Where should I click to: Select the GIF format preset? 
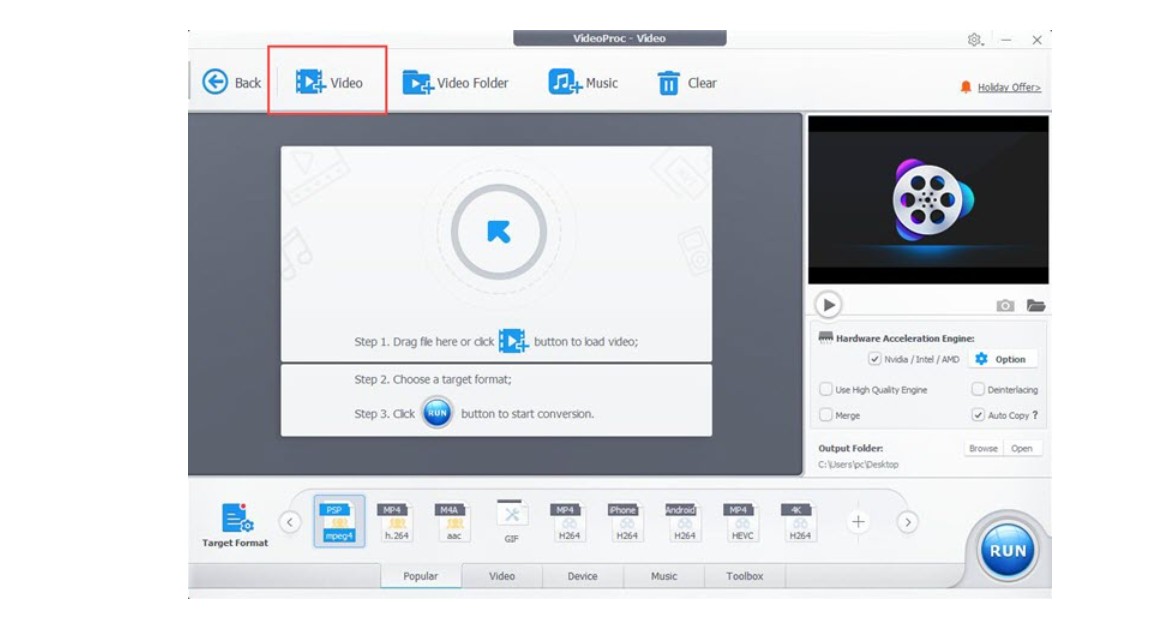tap(511, 522)
